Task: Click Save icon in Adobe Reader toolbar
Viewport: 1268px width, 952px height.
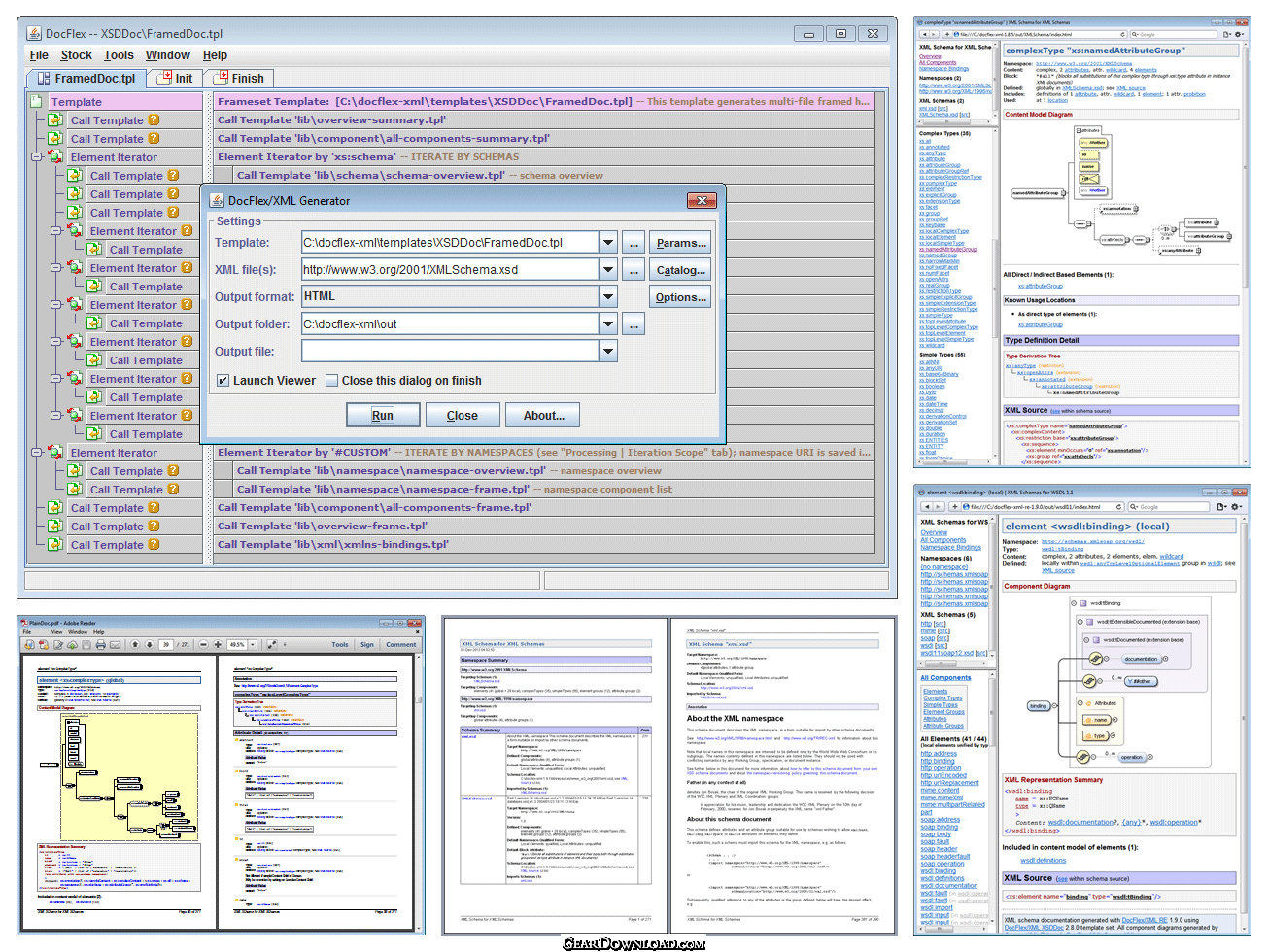Action: (86, 644)
